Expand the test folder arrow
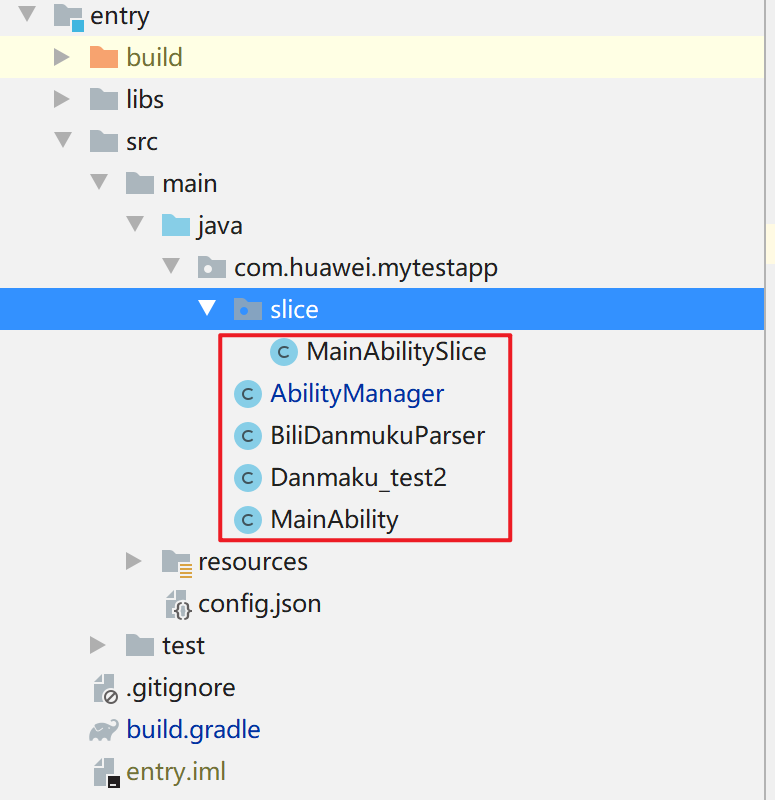Viewport: 775px width, 800px height. coord(98,645)
